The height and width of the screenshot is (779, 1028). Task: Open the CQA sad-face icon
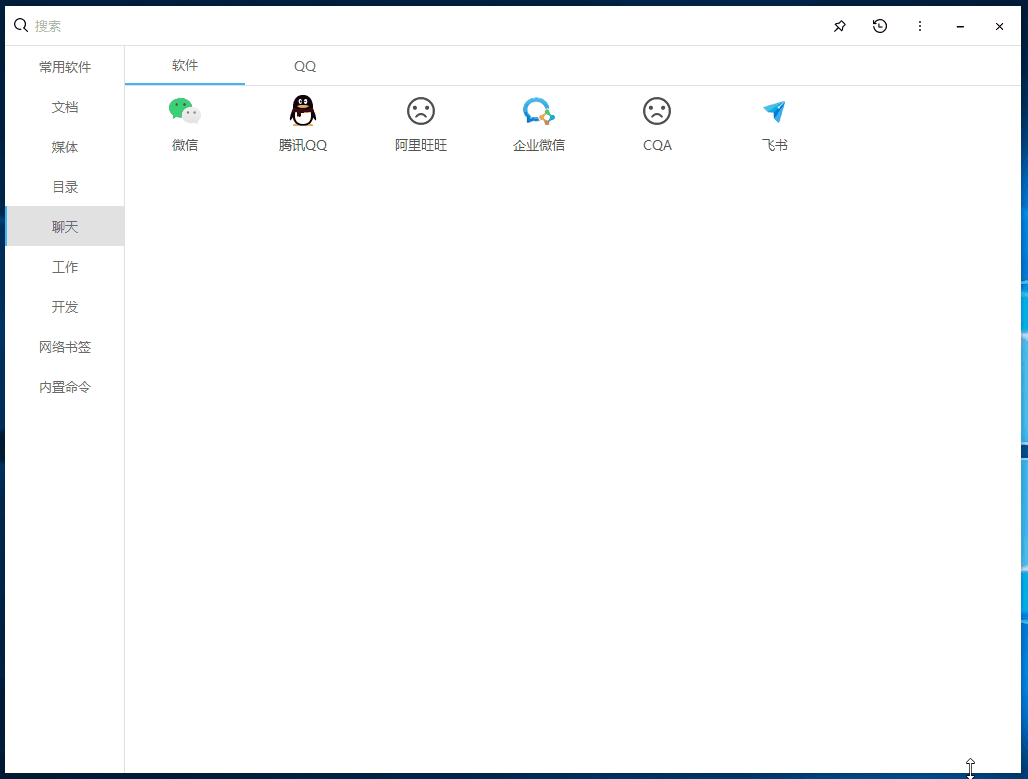click(x=657, y=111)
